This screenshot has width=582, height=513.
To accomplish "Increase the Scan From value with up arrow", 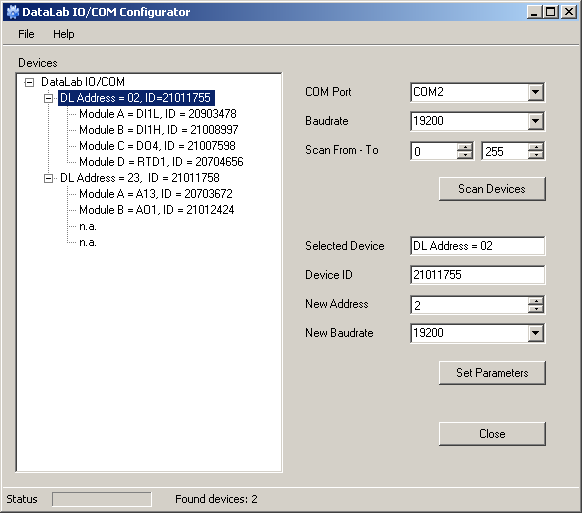I will (464, 147).
